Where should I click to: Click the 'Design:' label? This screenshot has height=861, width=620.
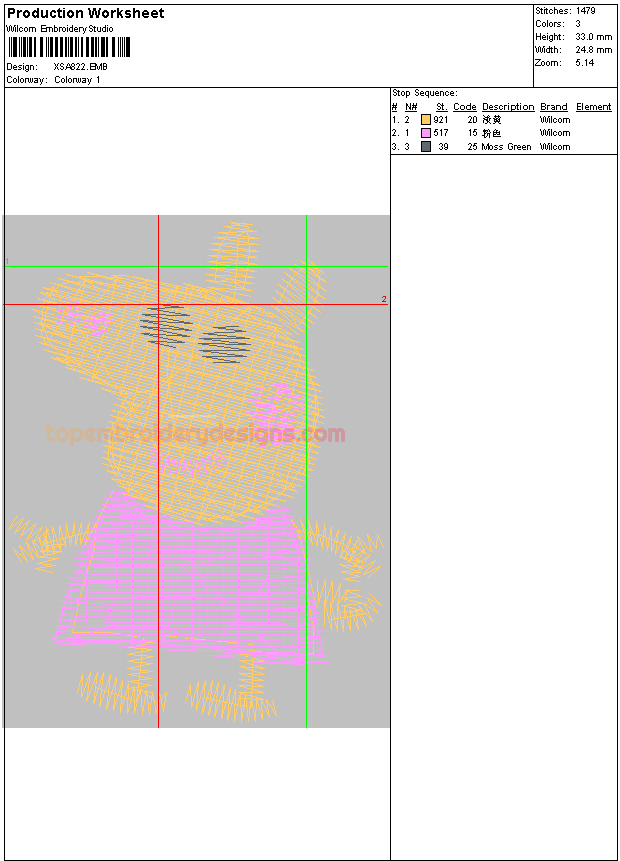[x=22, y=66]
